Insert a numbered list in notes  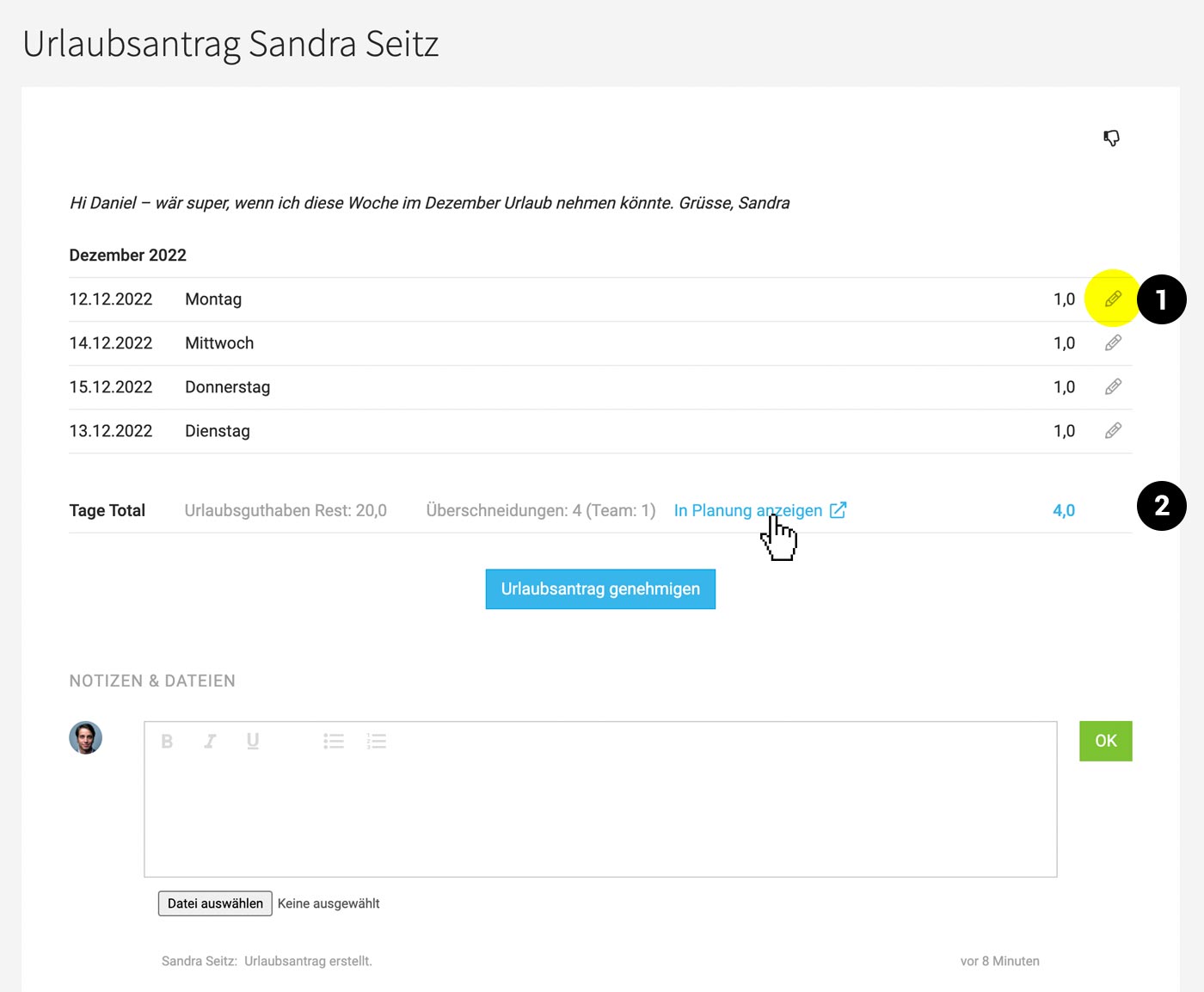(377, 741)
